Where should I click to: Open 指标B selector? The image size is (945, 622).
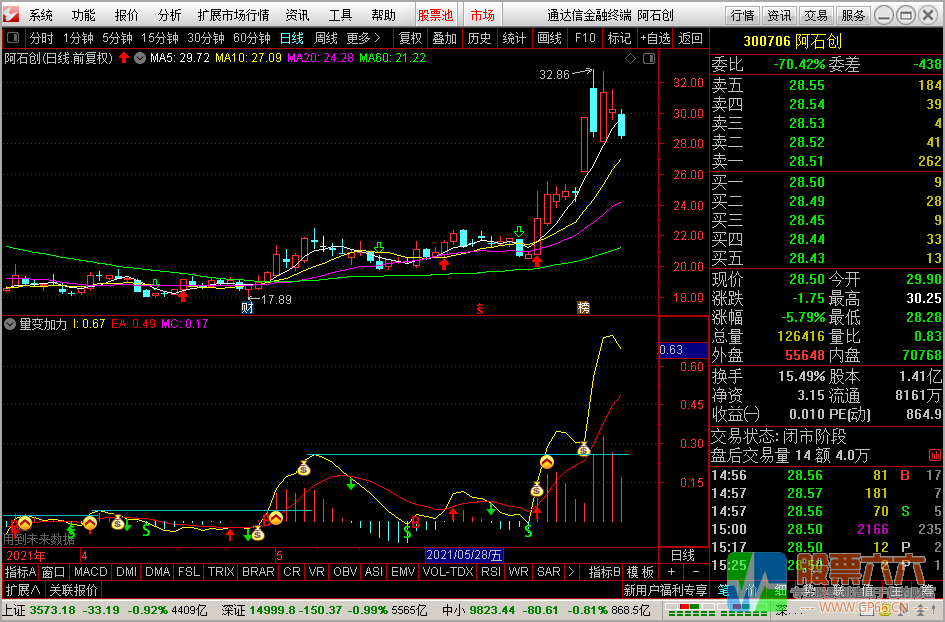click(x=604, y=572)
